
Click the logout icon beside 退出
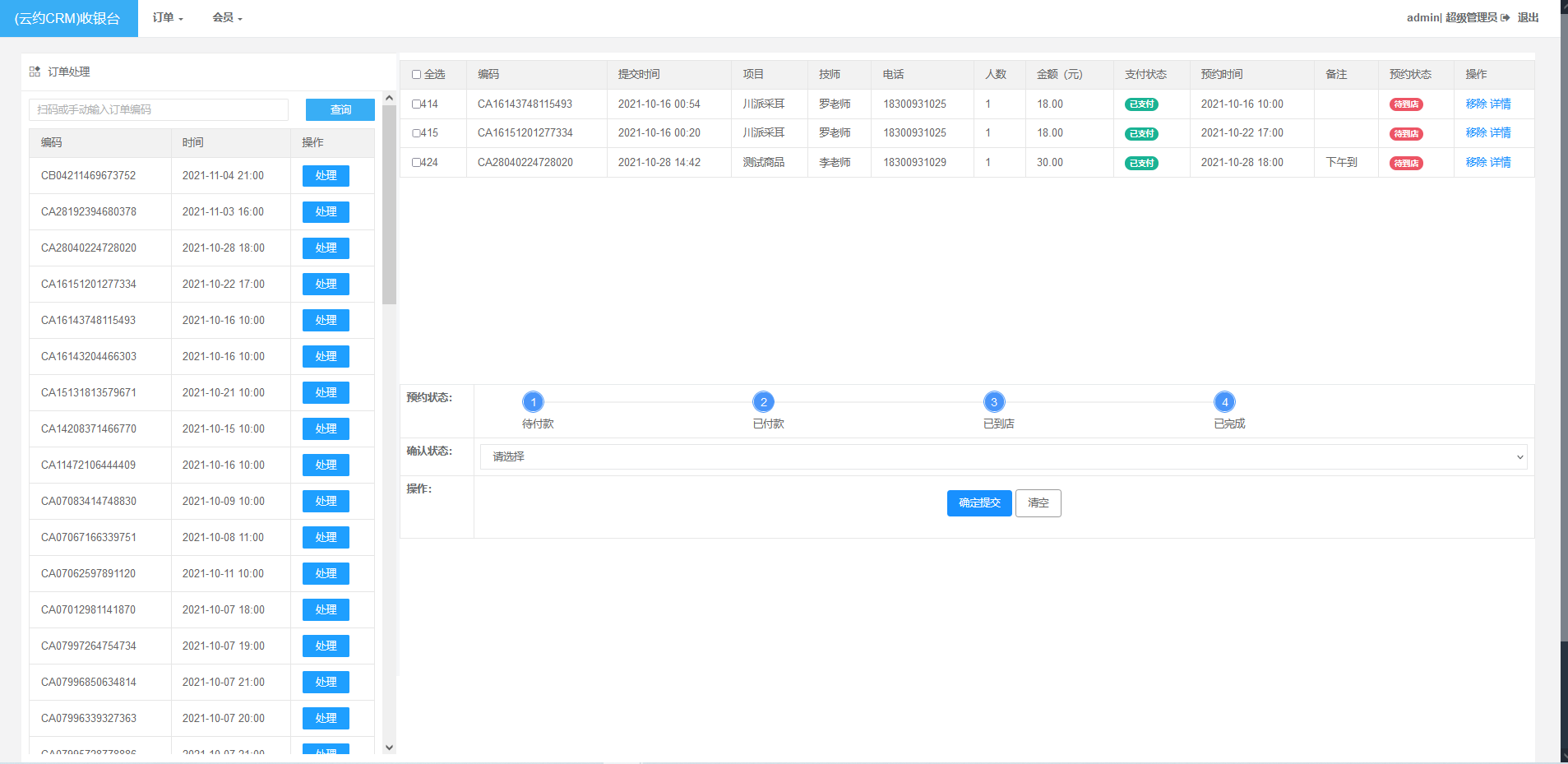1506,17
